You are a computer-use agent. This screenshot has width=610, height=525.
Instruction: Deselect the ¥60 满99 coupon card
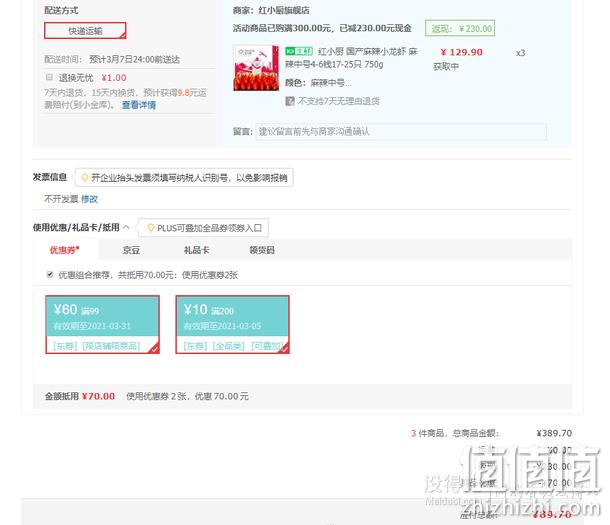(102, 324)
